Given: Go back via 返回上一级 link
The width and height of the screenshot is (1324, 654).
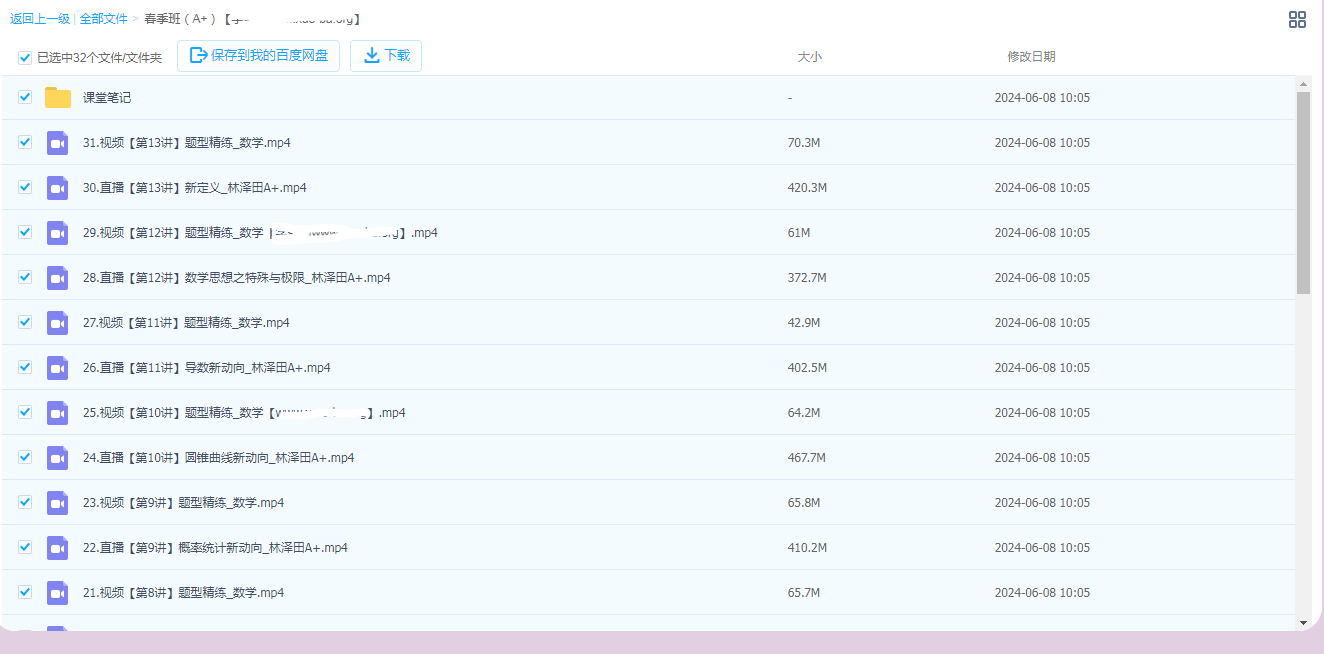Looking at the screenshot, I should point(39,19).
